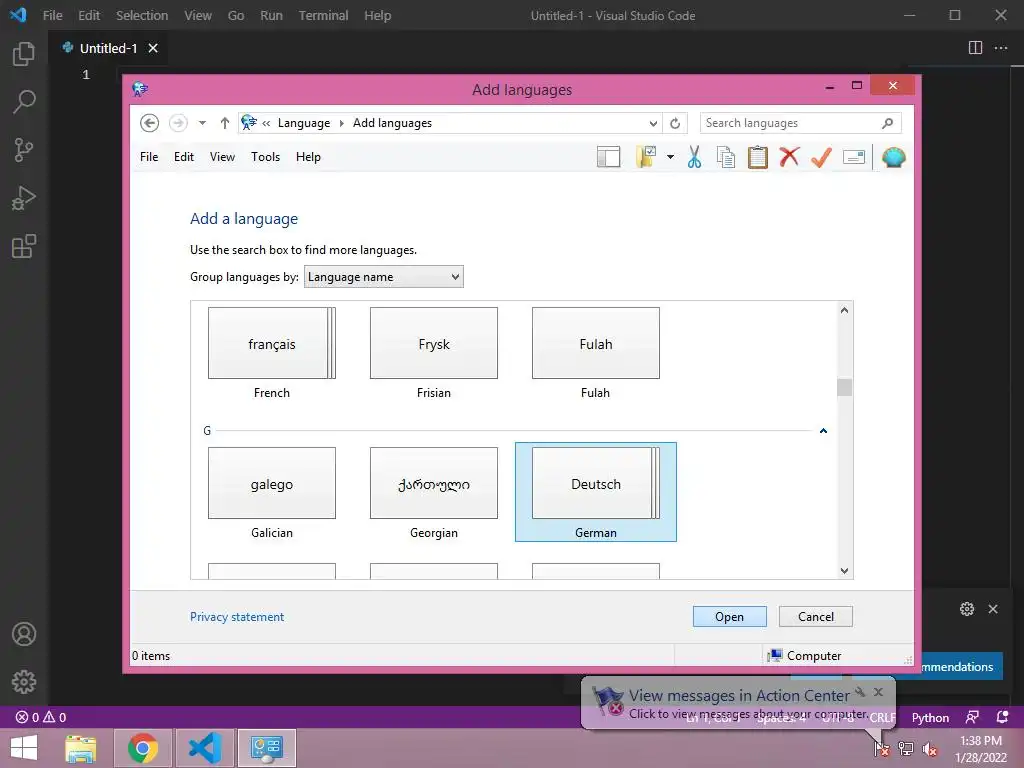The width and height of the screenshot is (1024, 768).
Task: Open the recent locations dropdown arrow
Action: pyautogui.click(x=202, y=123)
